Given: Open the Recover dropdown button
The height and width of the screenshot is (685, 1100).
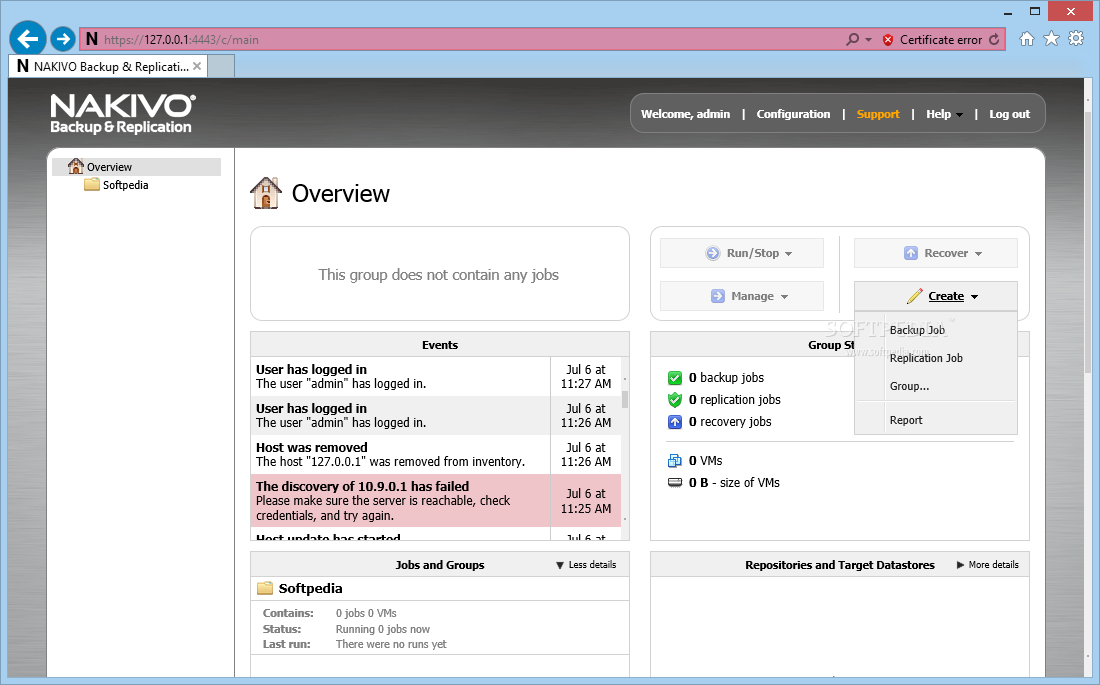Looking at the screenshot, I should coord(935,253).
